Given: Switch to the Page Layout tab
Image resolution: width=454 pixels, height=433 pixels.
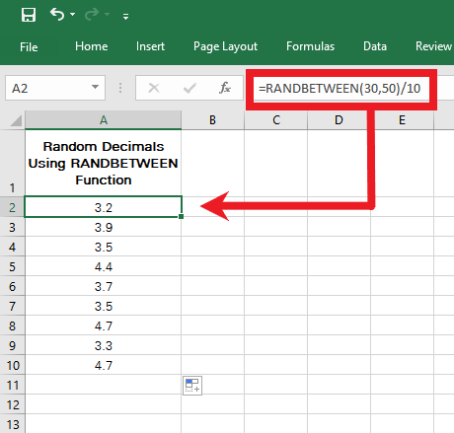Looking at the screenshot, I should 225,47.
